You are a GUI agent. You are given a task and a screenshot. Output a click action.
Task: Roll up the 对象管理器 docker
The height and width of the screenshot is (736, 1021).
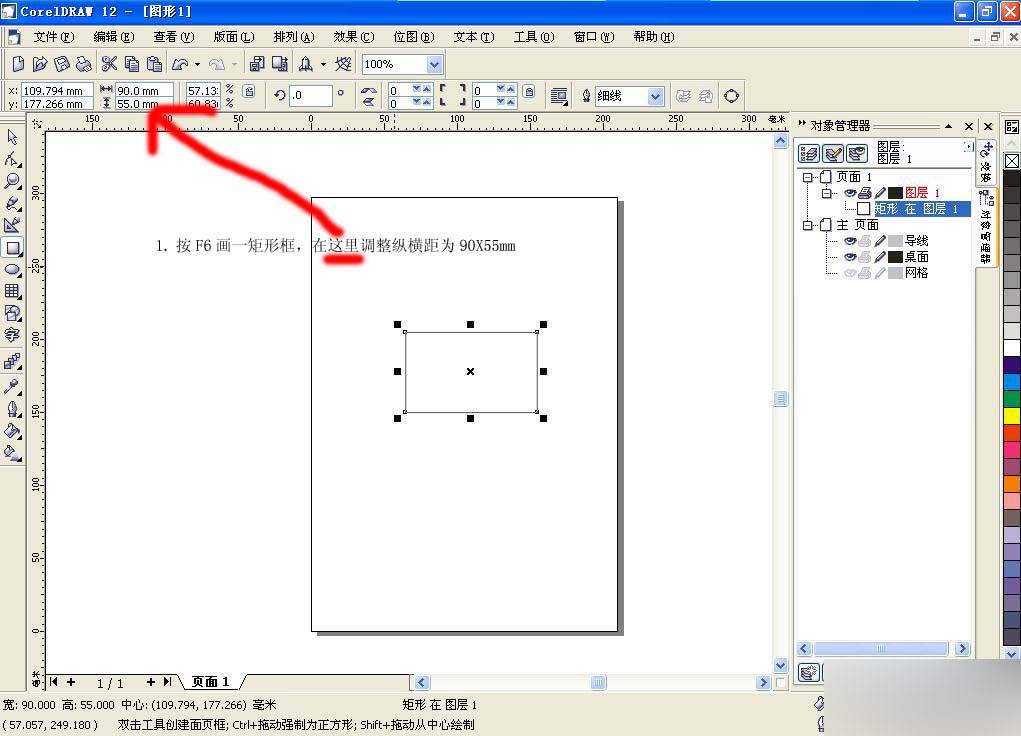pyautogui.click(x=949, y=126)
